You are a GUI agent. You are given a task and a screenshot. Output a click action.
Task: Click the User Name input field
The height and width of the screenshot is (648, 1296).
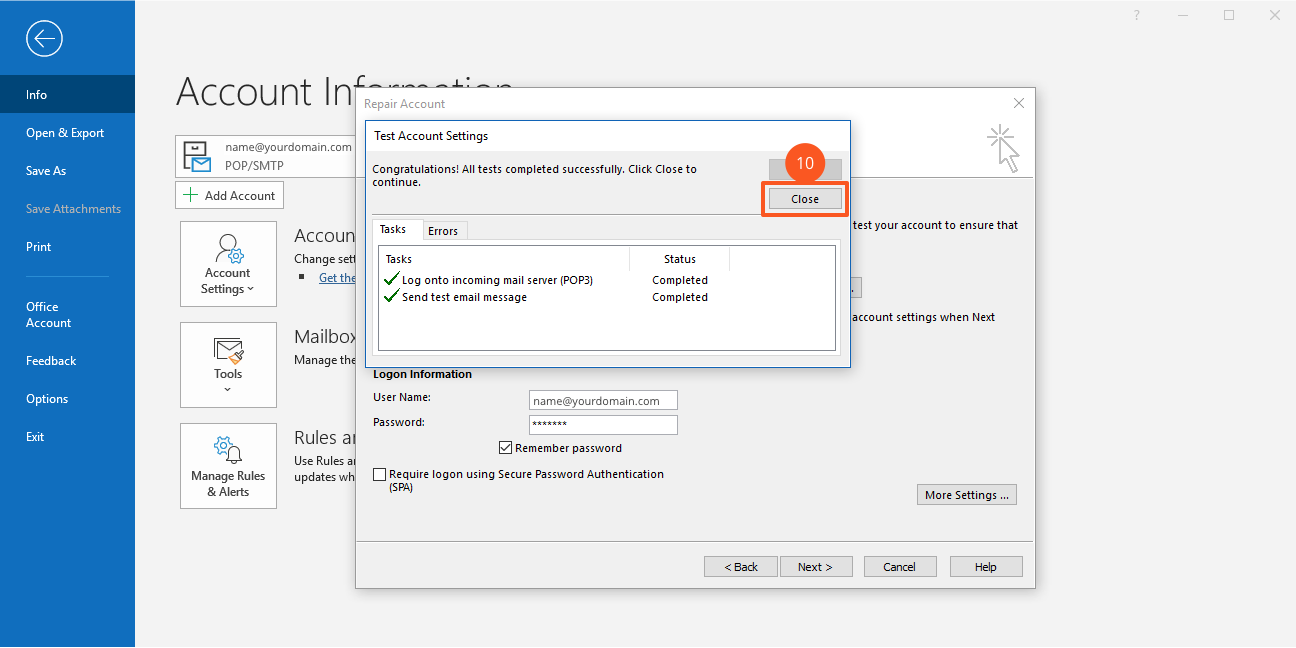603,401
